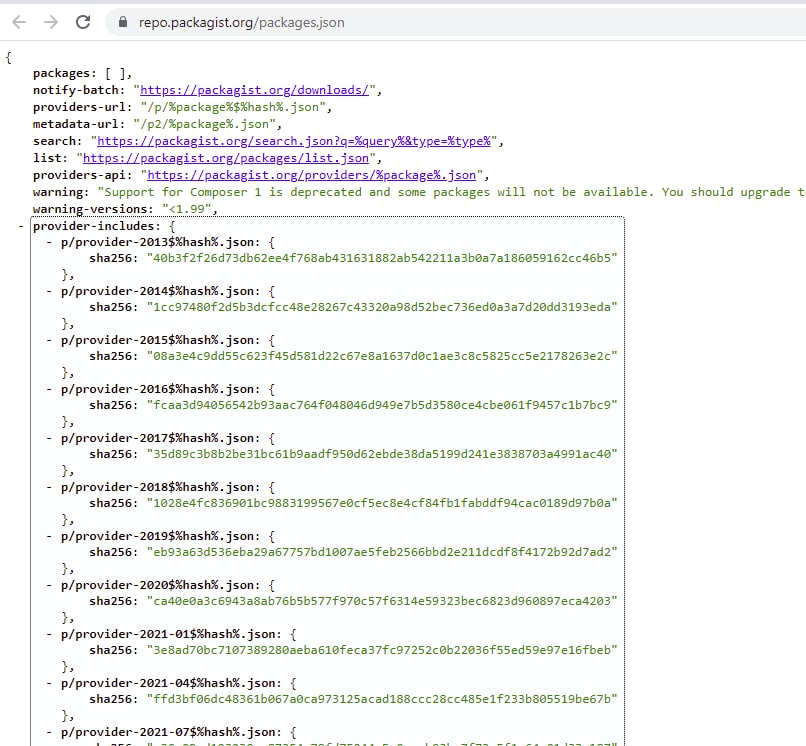The image size is (806, 746).
Task: Click the sha256 hash starting with 1cc97480
Action: [382, 307]
